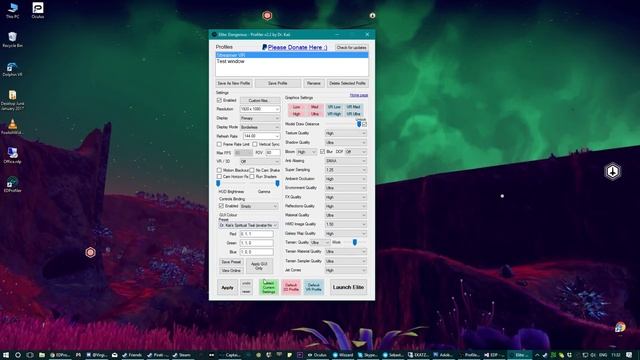Open Task View on the taskbar
This screenshot has width=640, height=360.
pos(29,355)
